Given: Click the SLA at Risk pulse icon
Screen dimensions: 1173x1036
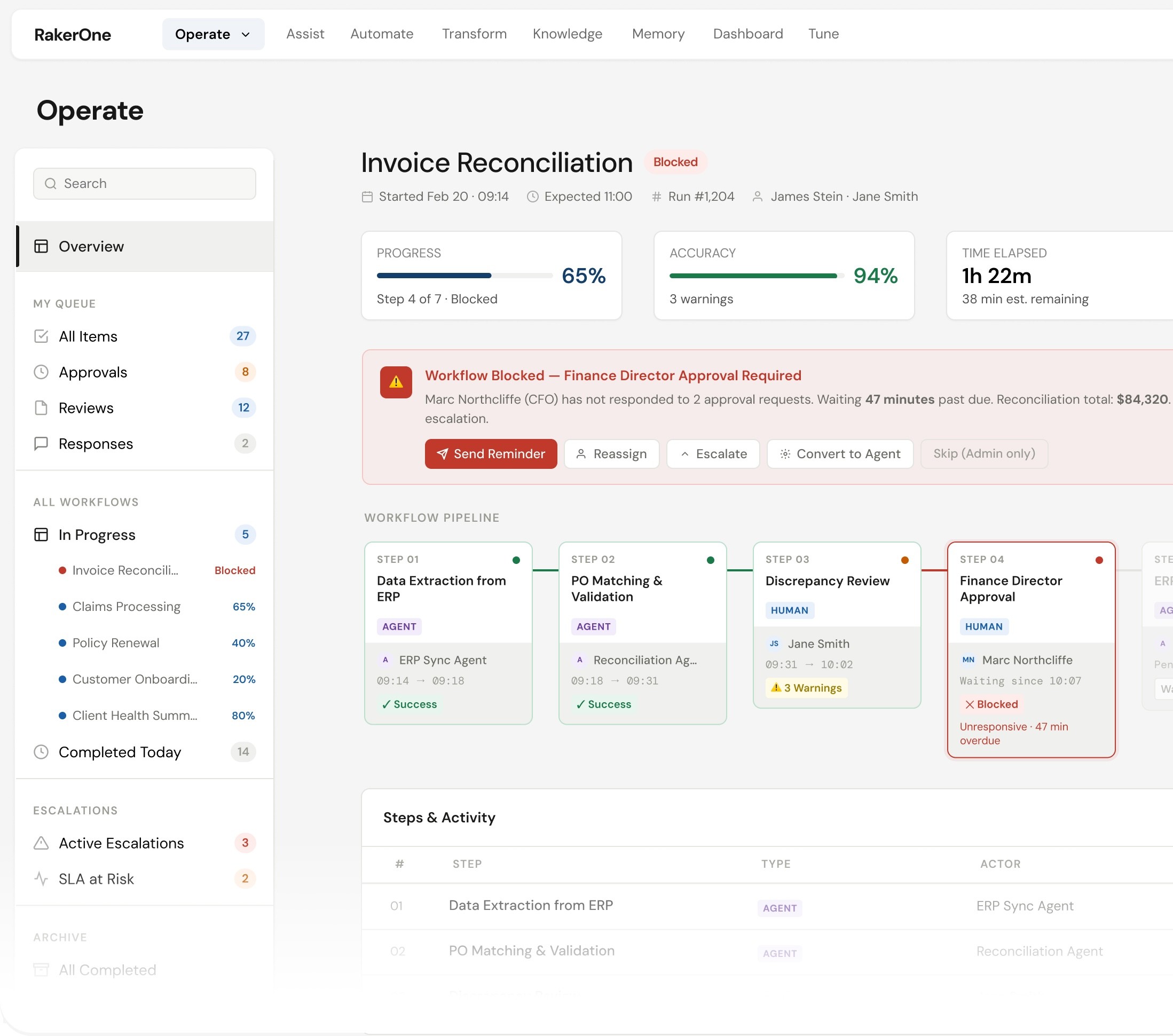Looking at the screenshot, I should coord(41,879).
